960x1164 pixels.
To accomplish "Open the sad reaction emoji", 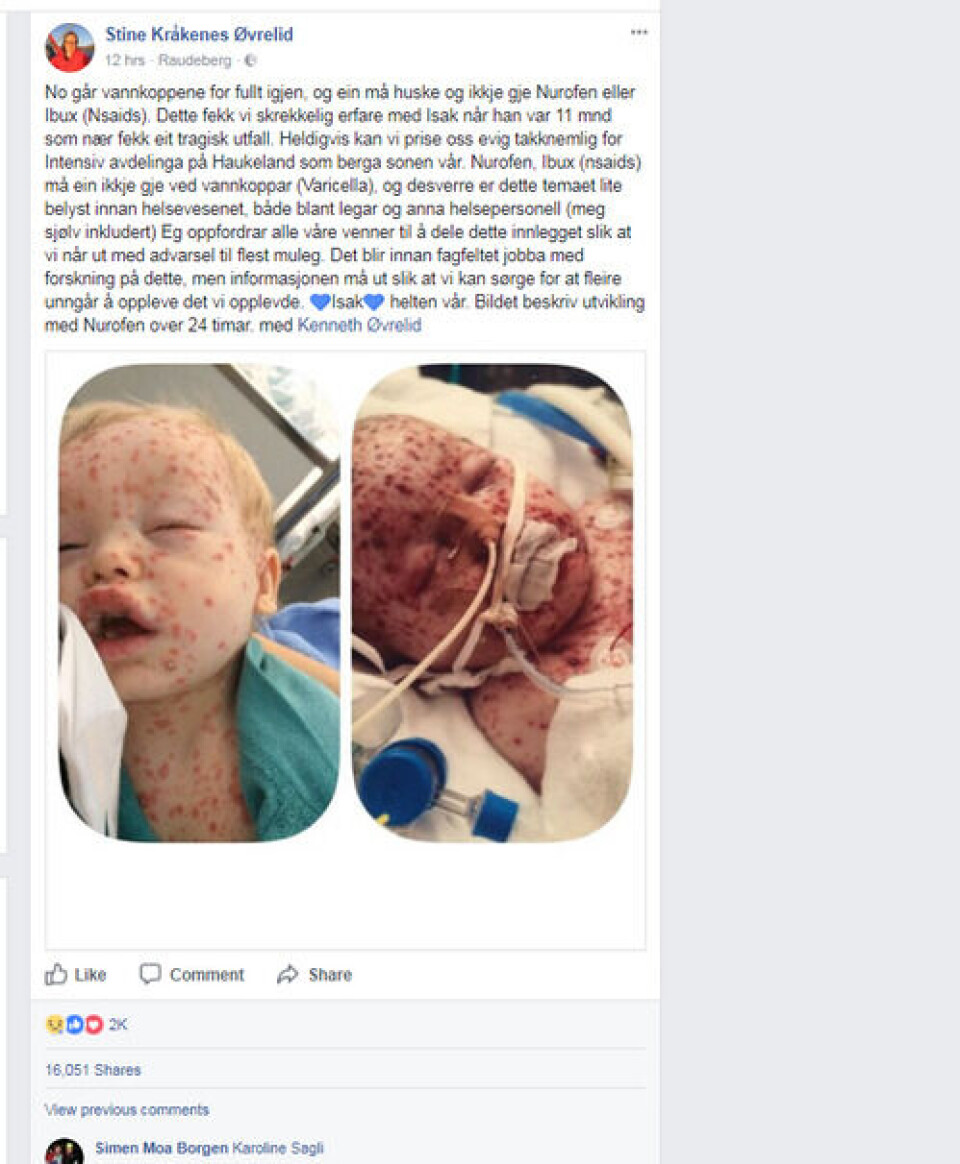I will [55, 1024].
